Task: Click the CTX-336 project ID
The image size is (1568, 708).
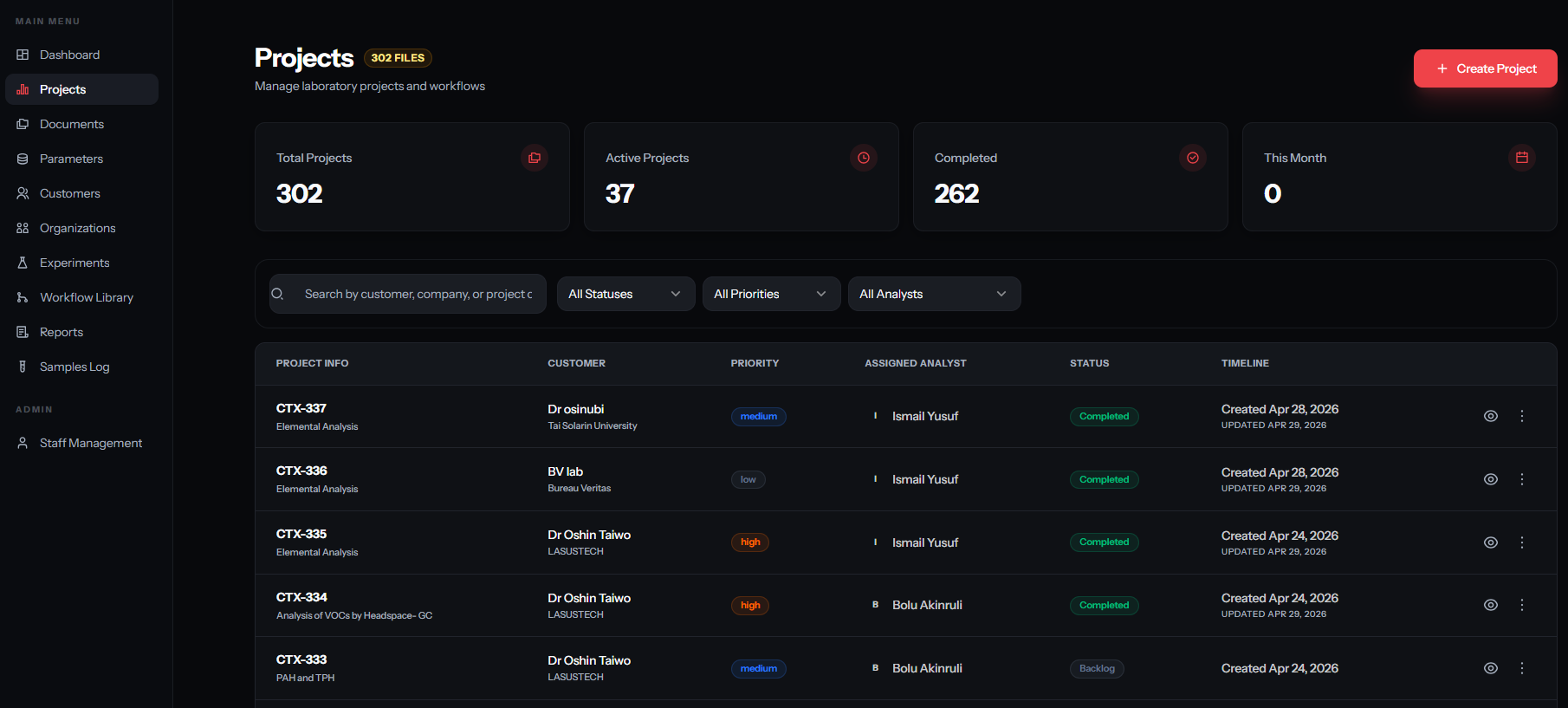Action: pyautogui.click(x=301, y=471)
